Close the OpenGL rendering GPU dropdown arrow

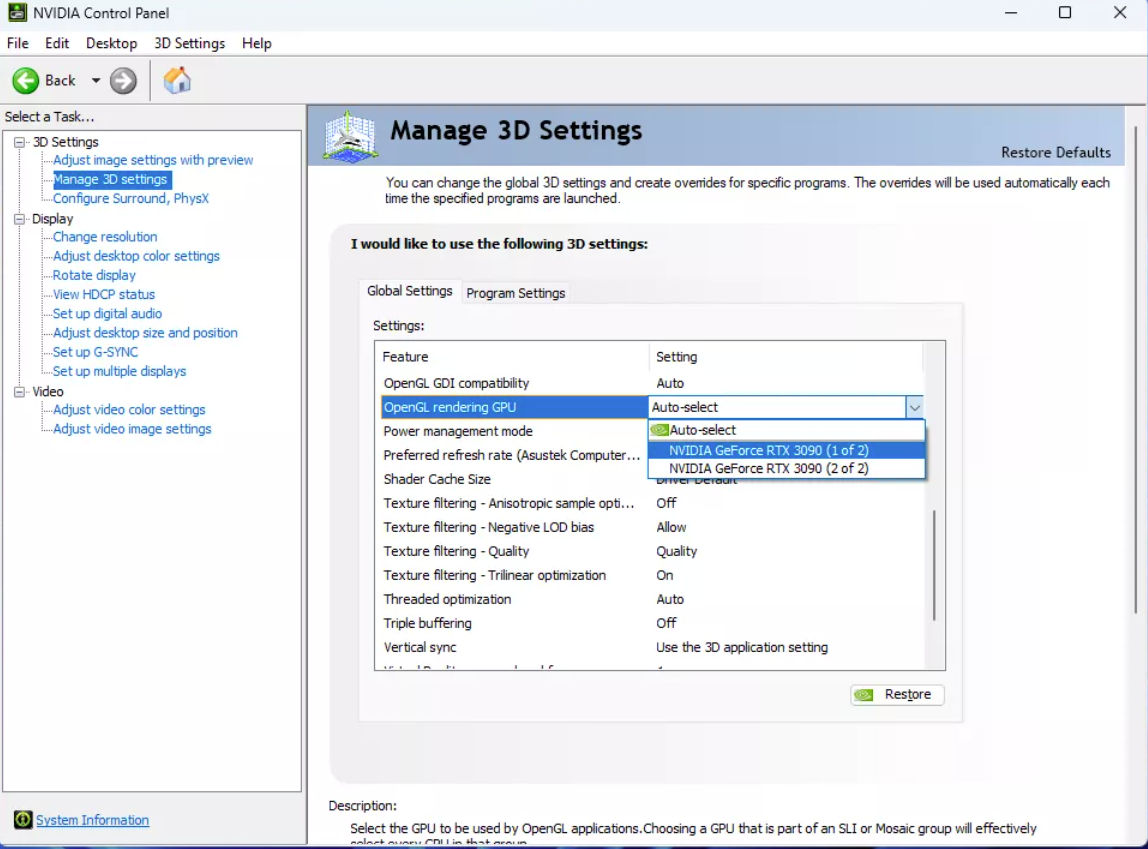[x=914, y=407]
